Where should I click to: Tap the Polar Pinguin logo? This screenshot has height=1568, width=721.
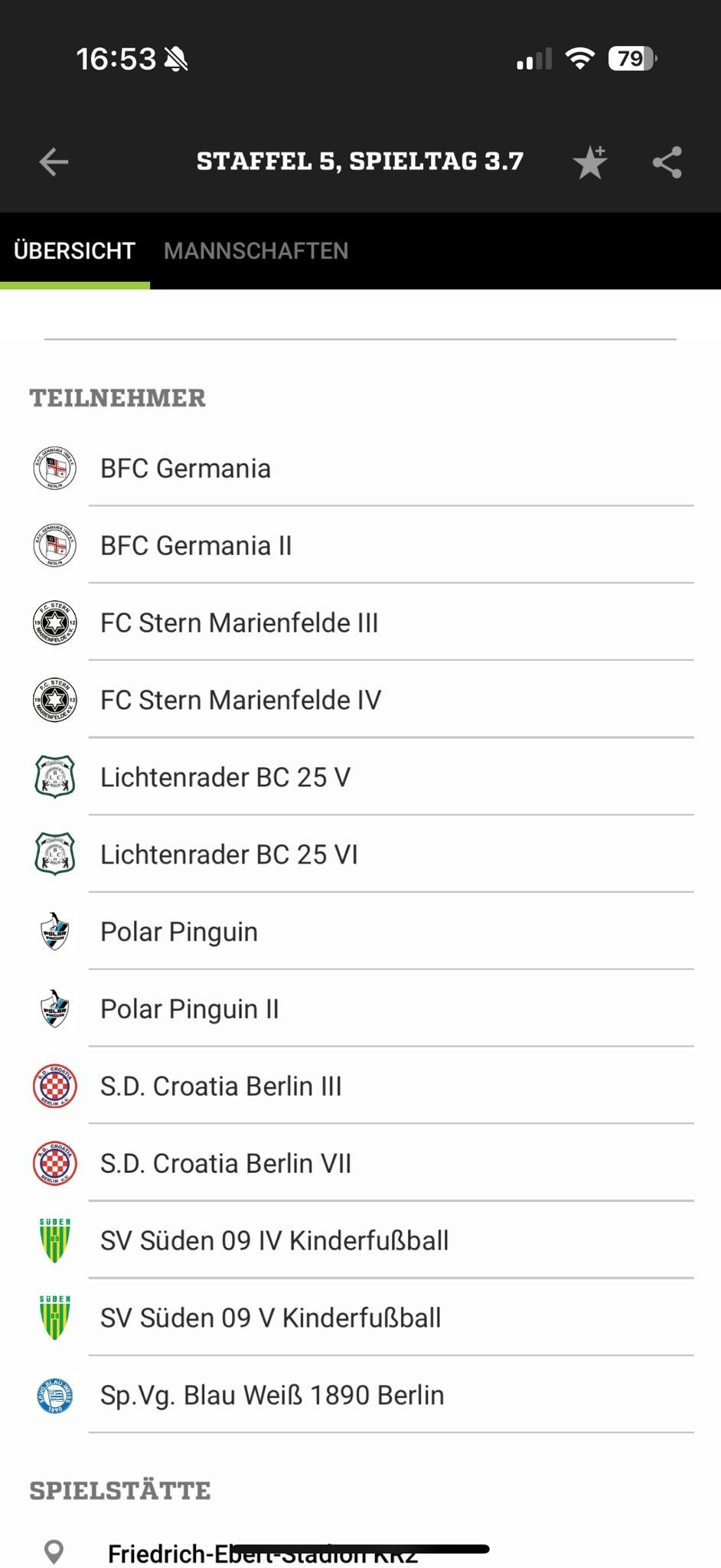click(x=55, y=932)
